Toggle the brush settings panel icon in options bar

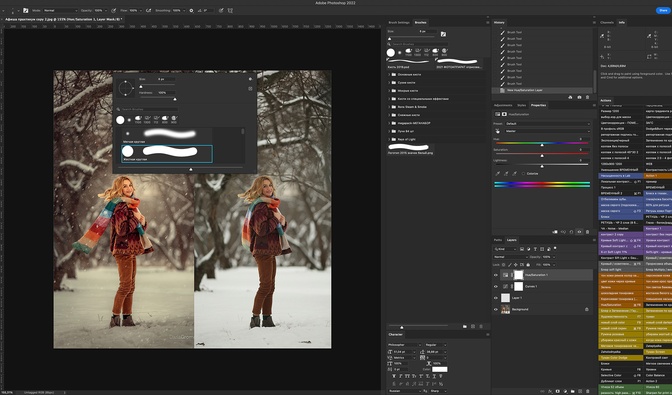(x=25, y=10)
